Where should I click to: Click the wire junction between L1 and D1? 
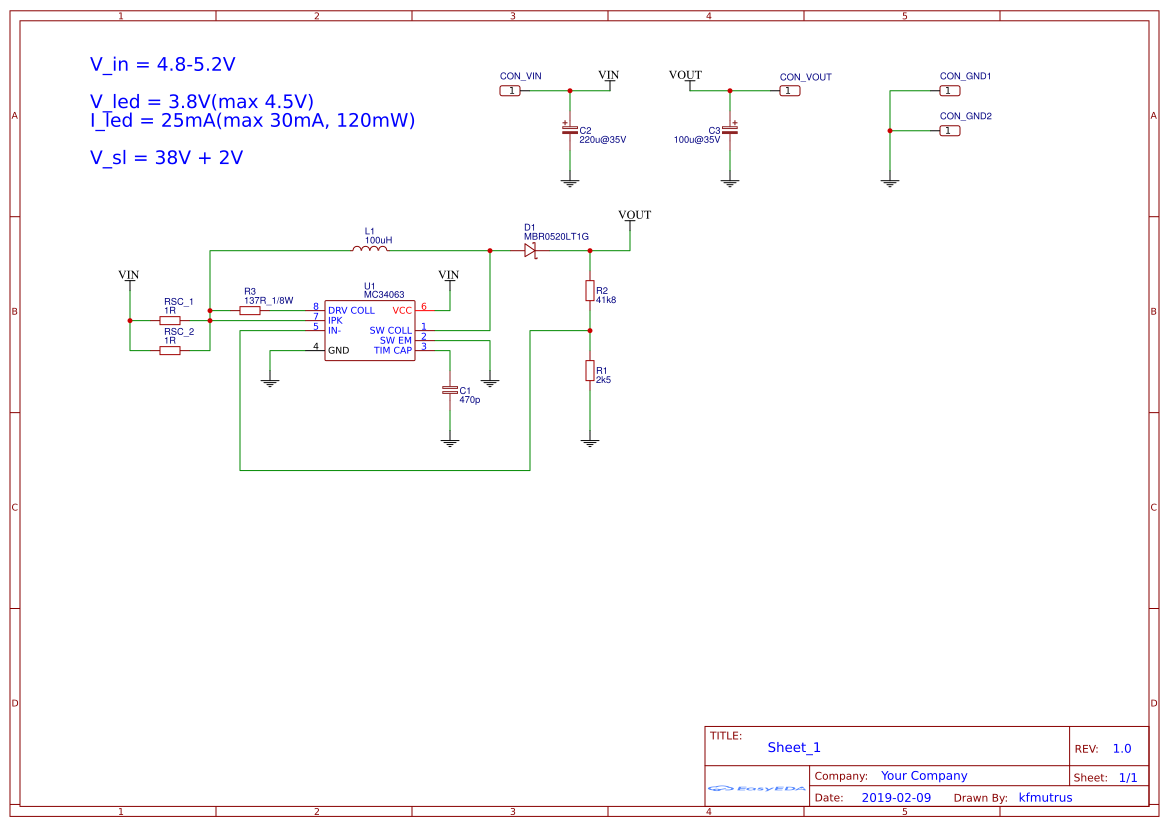[x=490, y=251]
